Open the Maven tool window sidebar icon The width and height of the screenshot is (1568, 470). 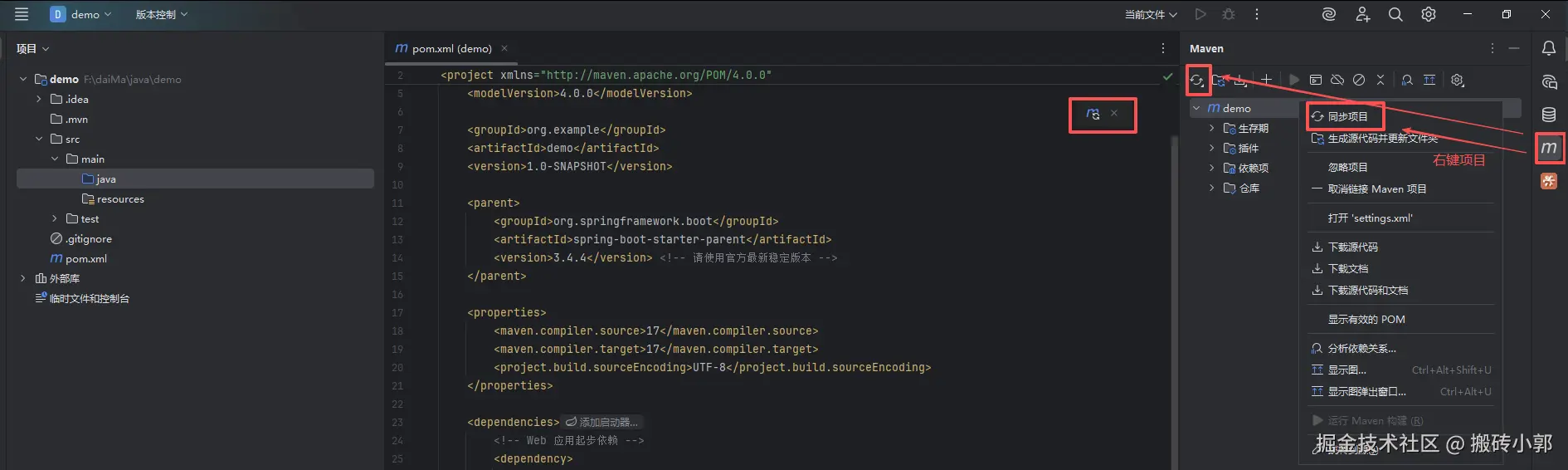pos(1549,148)
